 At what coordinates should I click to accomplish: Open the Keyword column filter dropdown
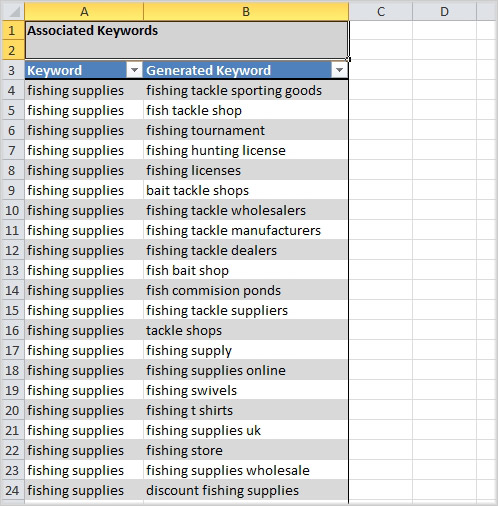point(134,70)
